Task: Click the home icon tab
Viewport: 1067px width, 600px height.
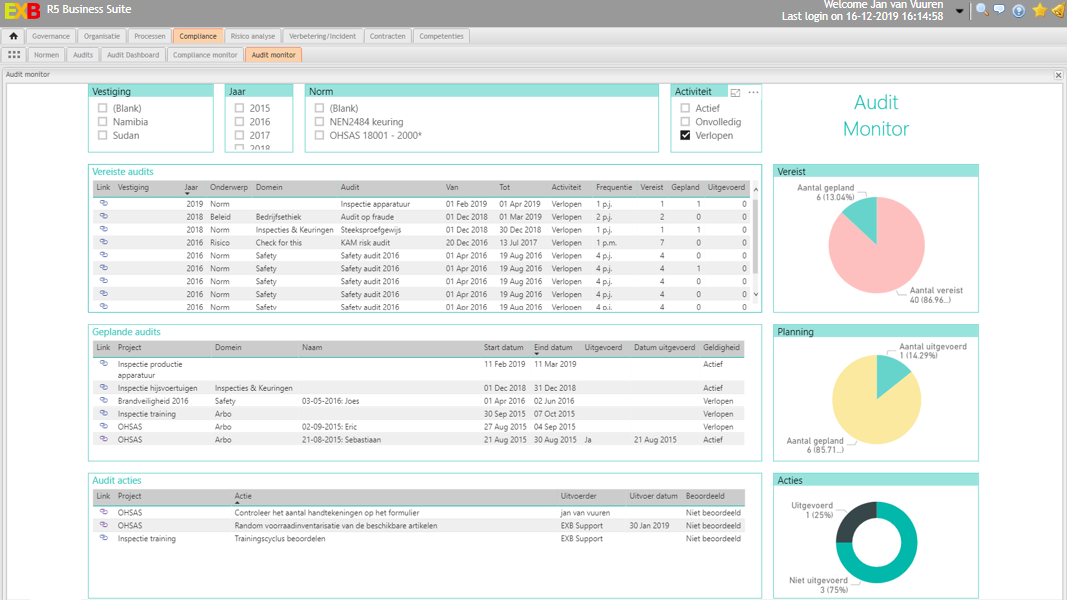Action: [13, 36]
